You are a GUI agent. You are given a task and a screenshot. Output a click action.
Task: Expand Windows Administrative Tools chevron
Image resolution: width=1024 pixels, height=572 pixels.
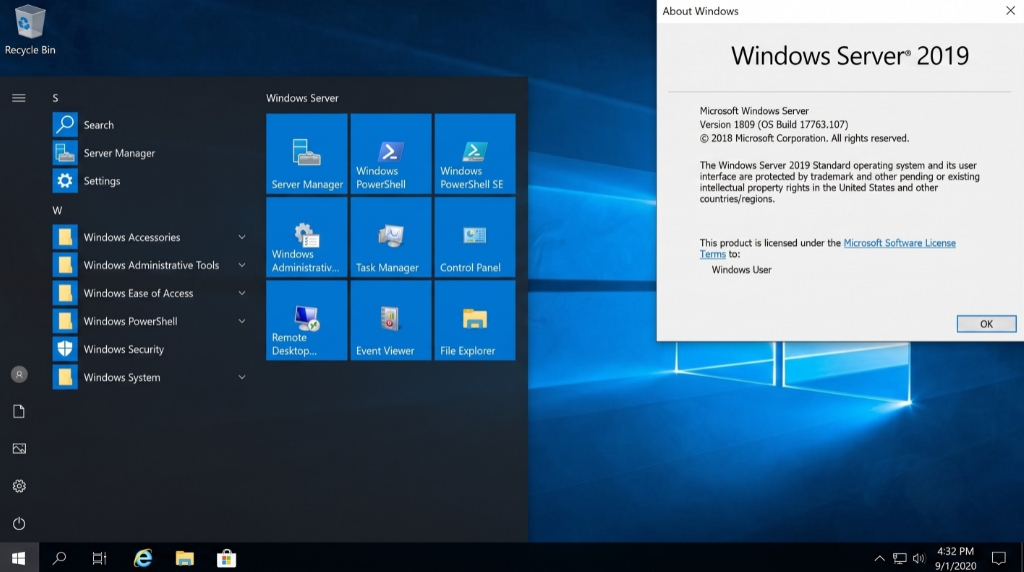click(x=242, y=265)
